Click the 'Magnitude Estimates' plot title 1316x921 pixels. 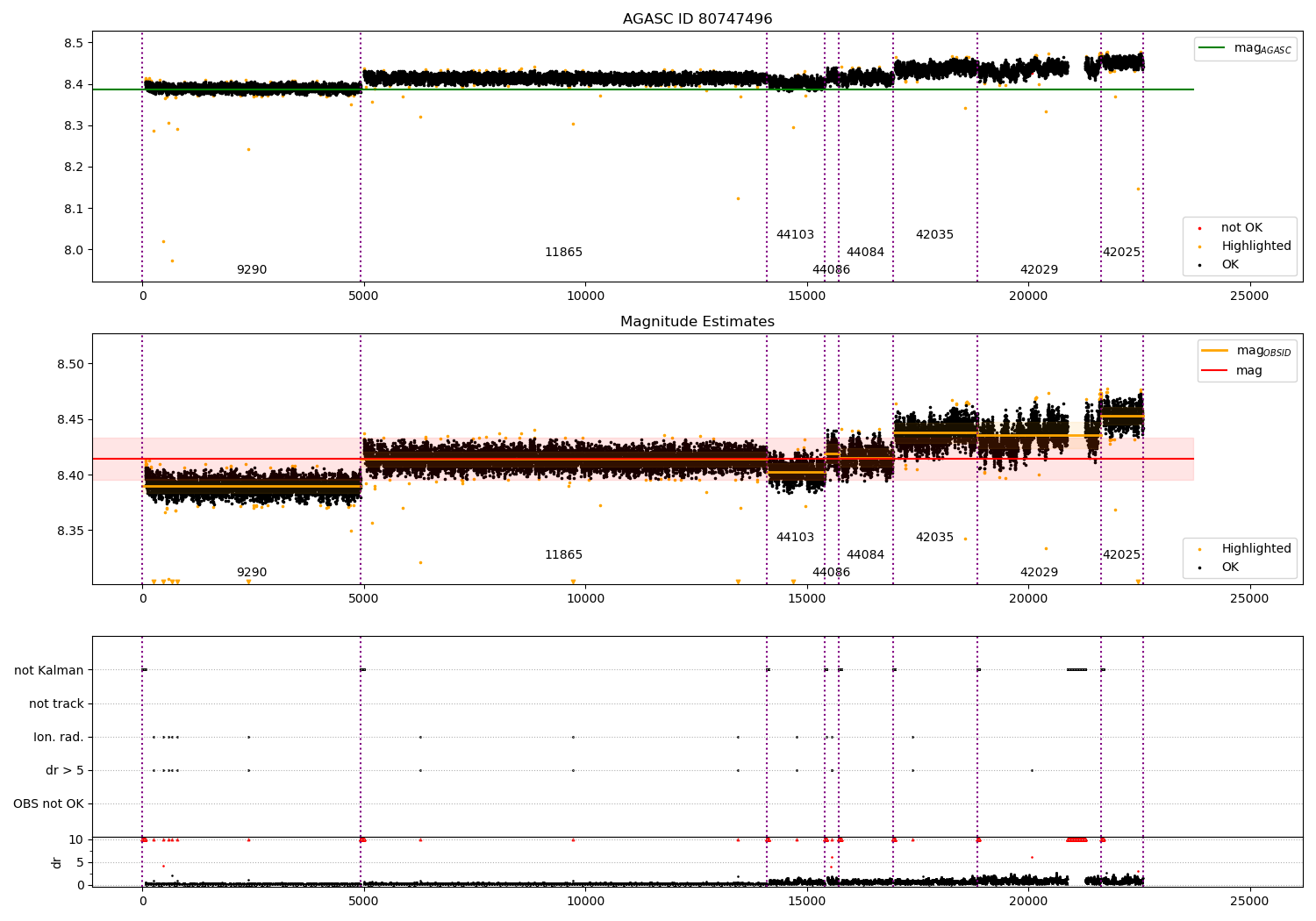pos(697,322)
